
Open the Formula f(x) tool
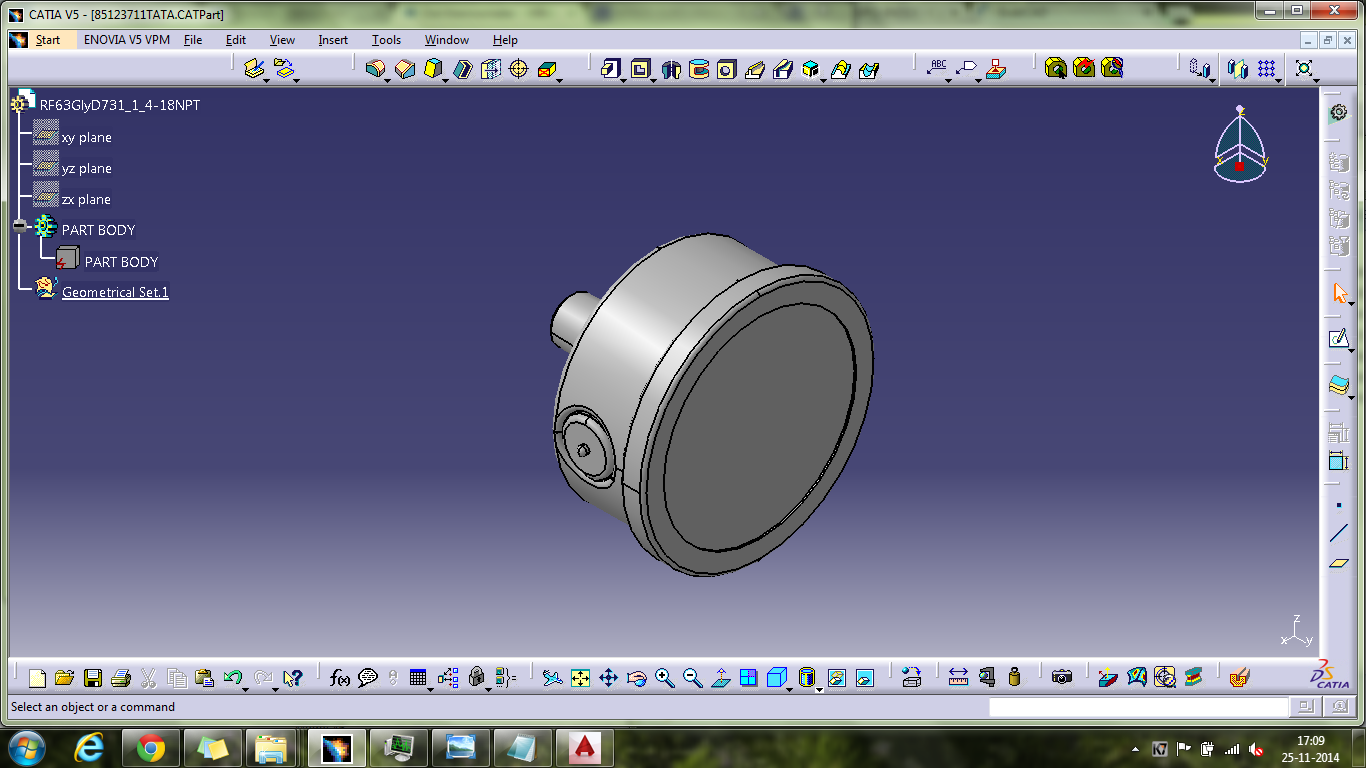[x=340, y=678]
